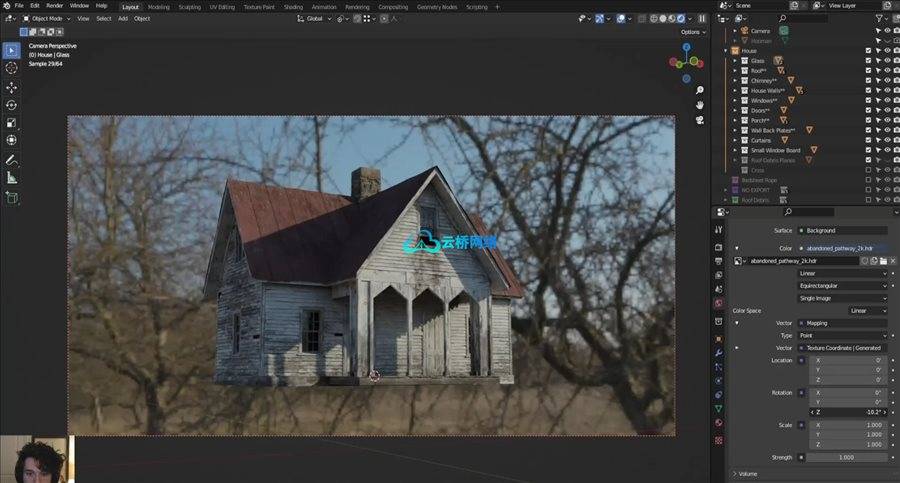Click the Blender logo icon

[x=6, y=6]
